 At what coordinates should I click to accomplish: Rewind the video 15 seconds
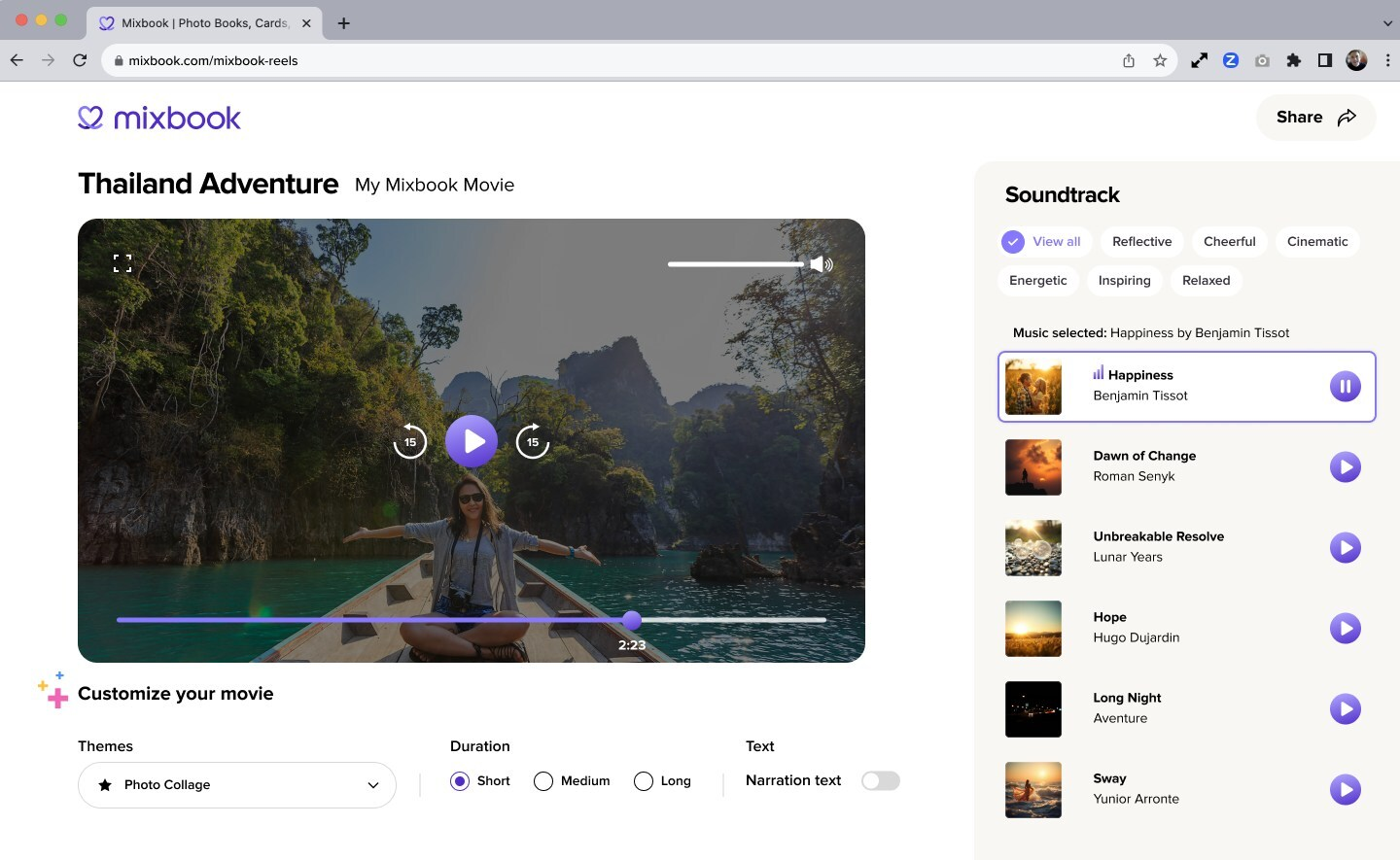(409, 440)
